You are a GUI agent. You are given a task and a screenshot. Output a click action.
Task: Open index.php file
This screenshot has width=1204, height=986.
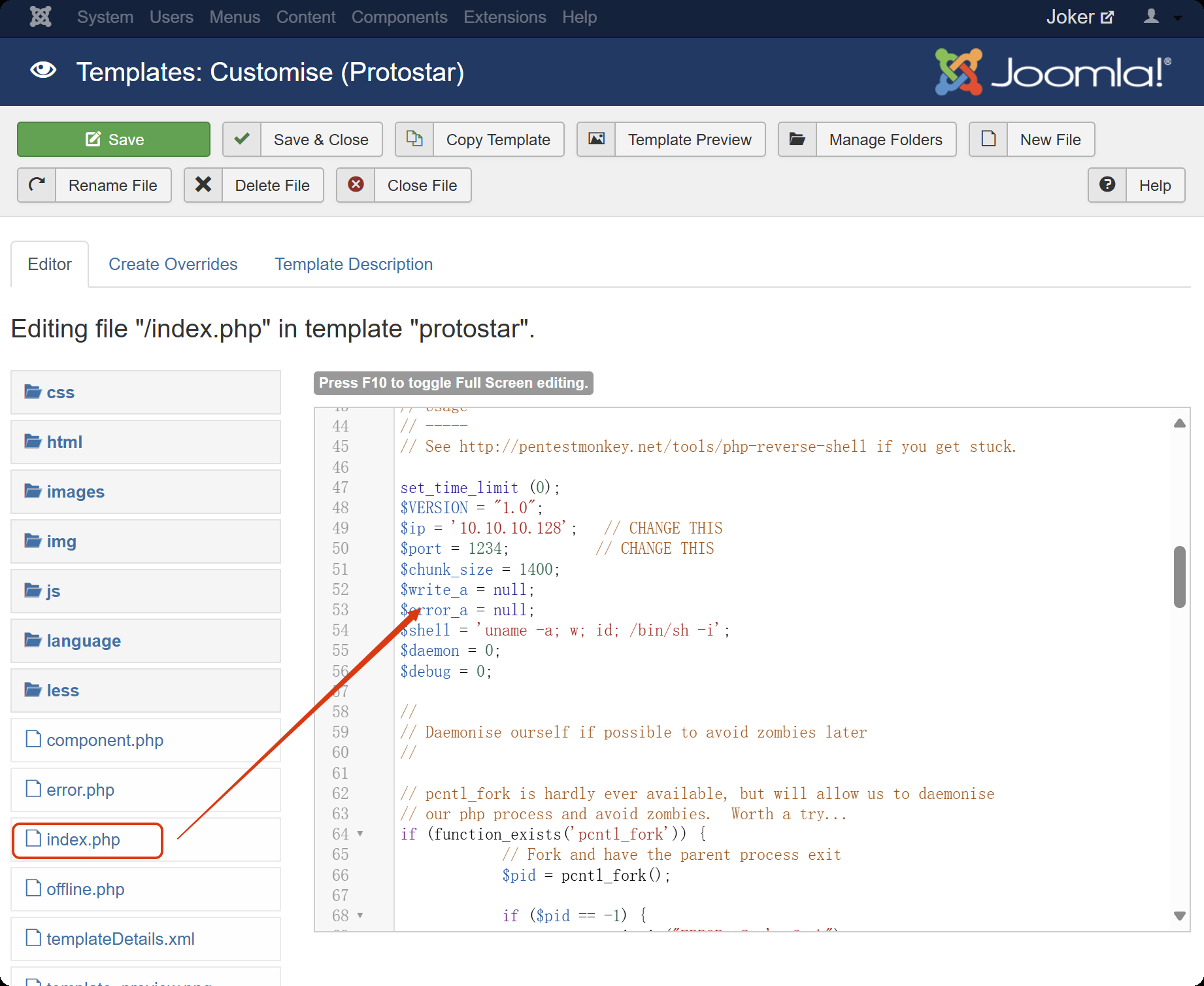pos(146,840)
